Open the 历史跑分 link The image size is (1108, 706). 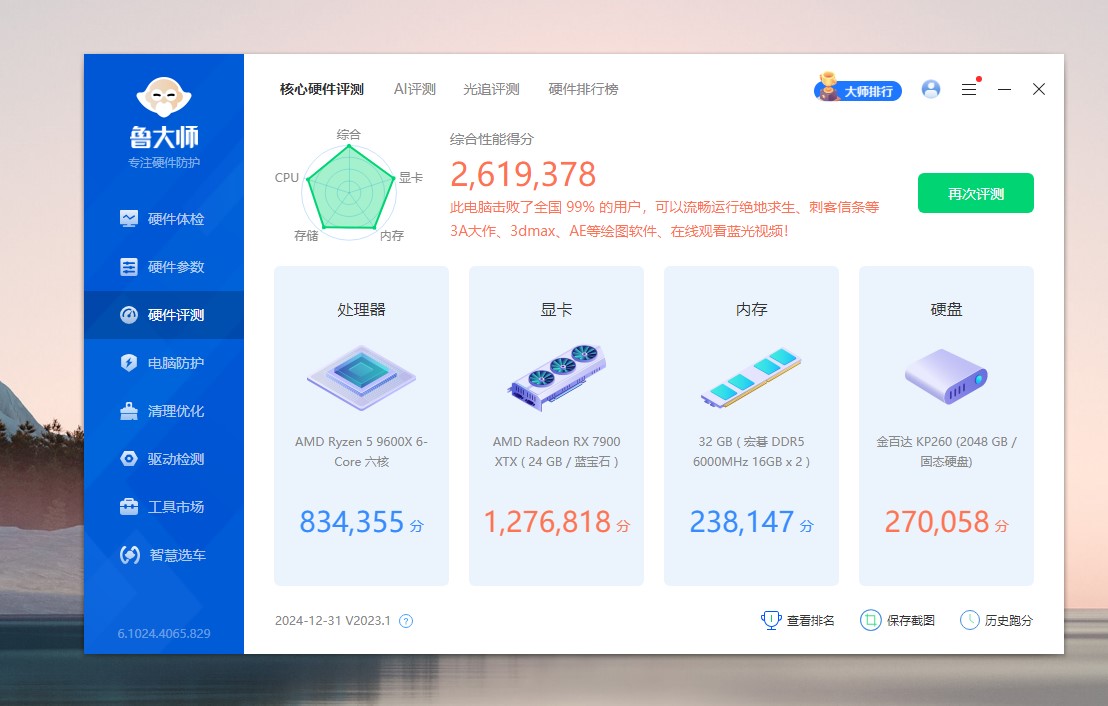(1008, 620)
